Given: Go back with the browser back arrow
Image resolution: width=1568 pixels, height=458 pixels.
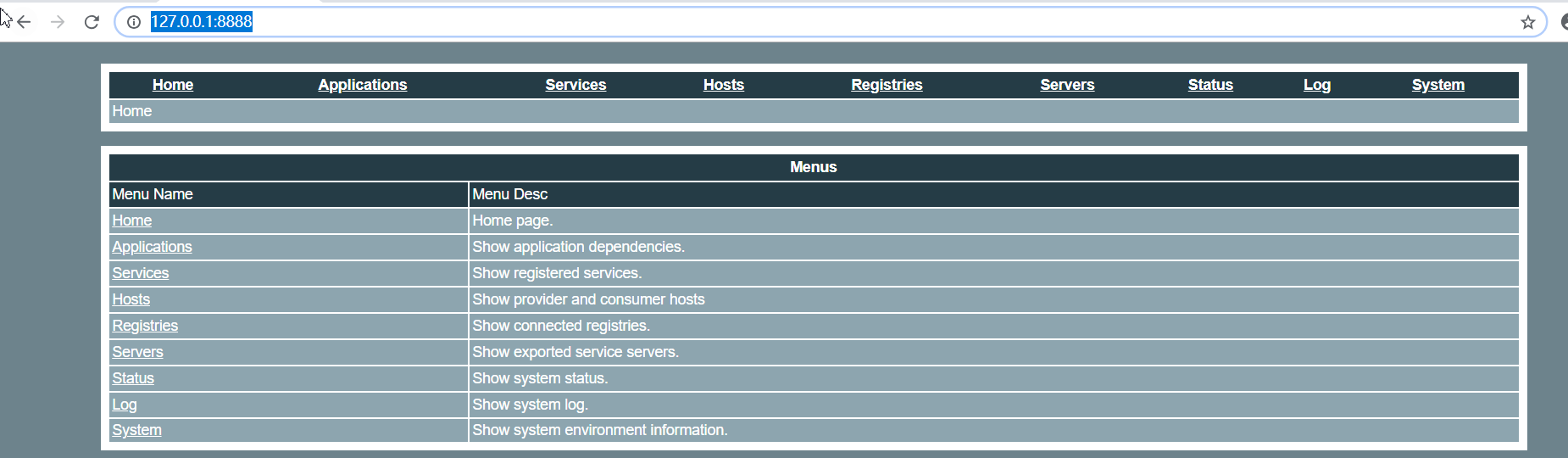Looking at the screenshot, I should (24, 22).
